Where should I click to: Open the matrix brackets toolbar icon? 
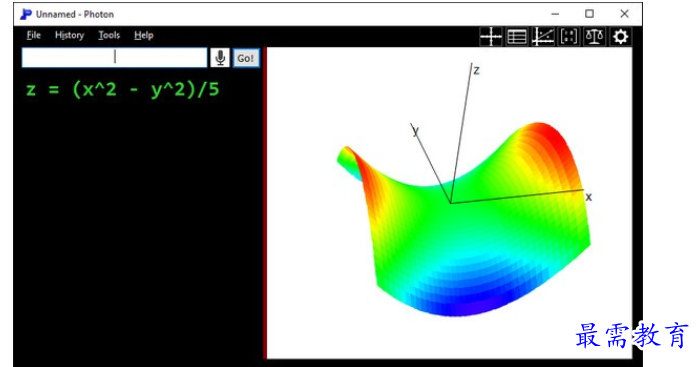569,36
